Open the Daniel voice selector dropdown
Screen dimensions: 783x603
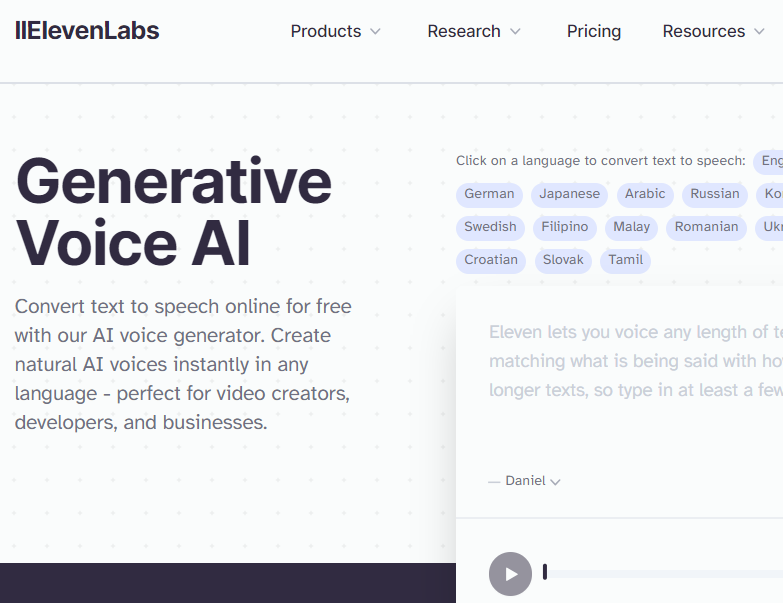click(x=531, y=481)
